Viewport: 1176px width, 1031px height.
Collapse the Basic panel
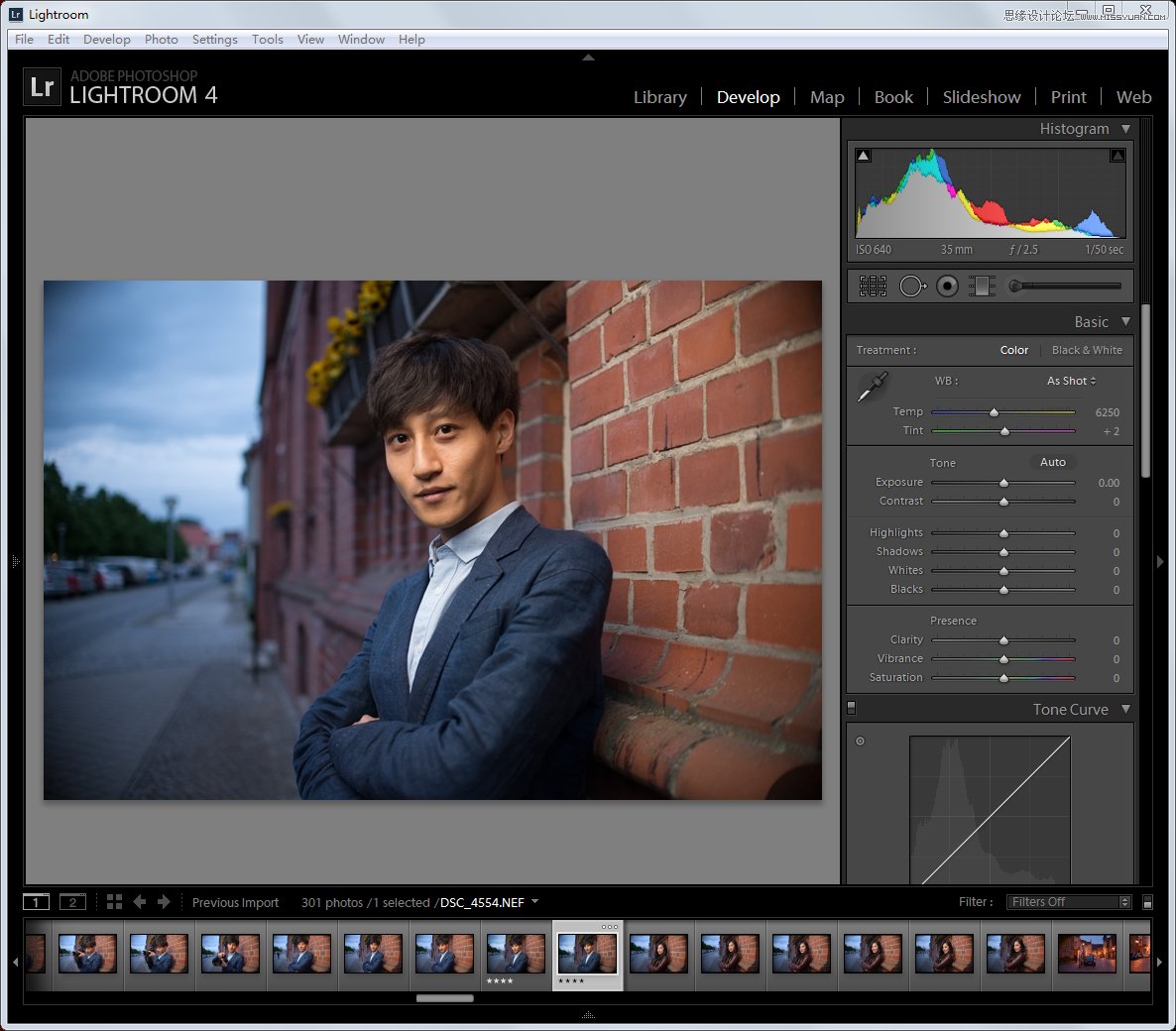(x=1125, y=322)
